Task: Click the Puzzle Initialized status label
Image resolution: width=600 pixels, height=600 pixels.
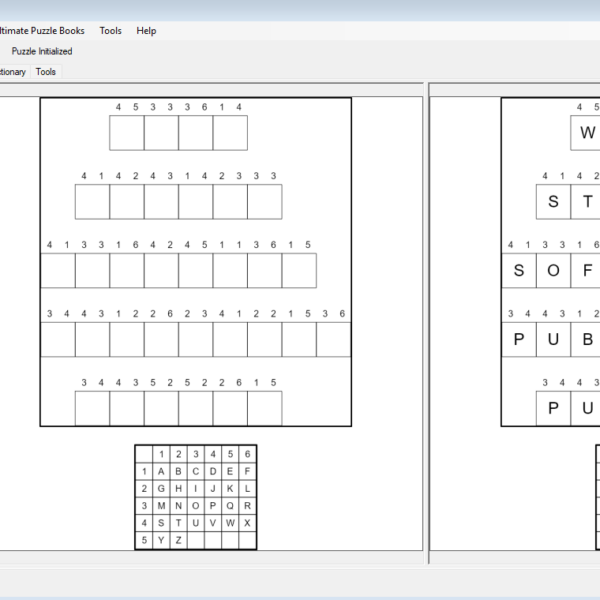Action: click(42, 51)
